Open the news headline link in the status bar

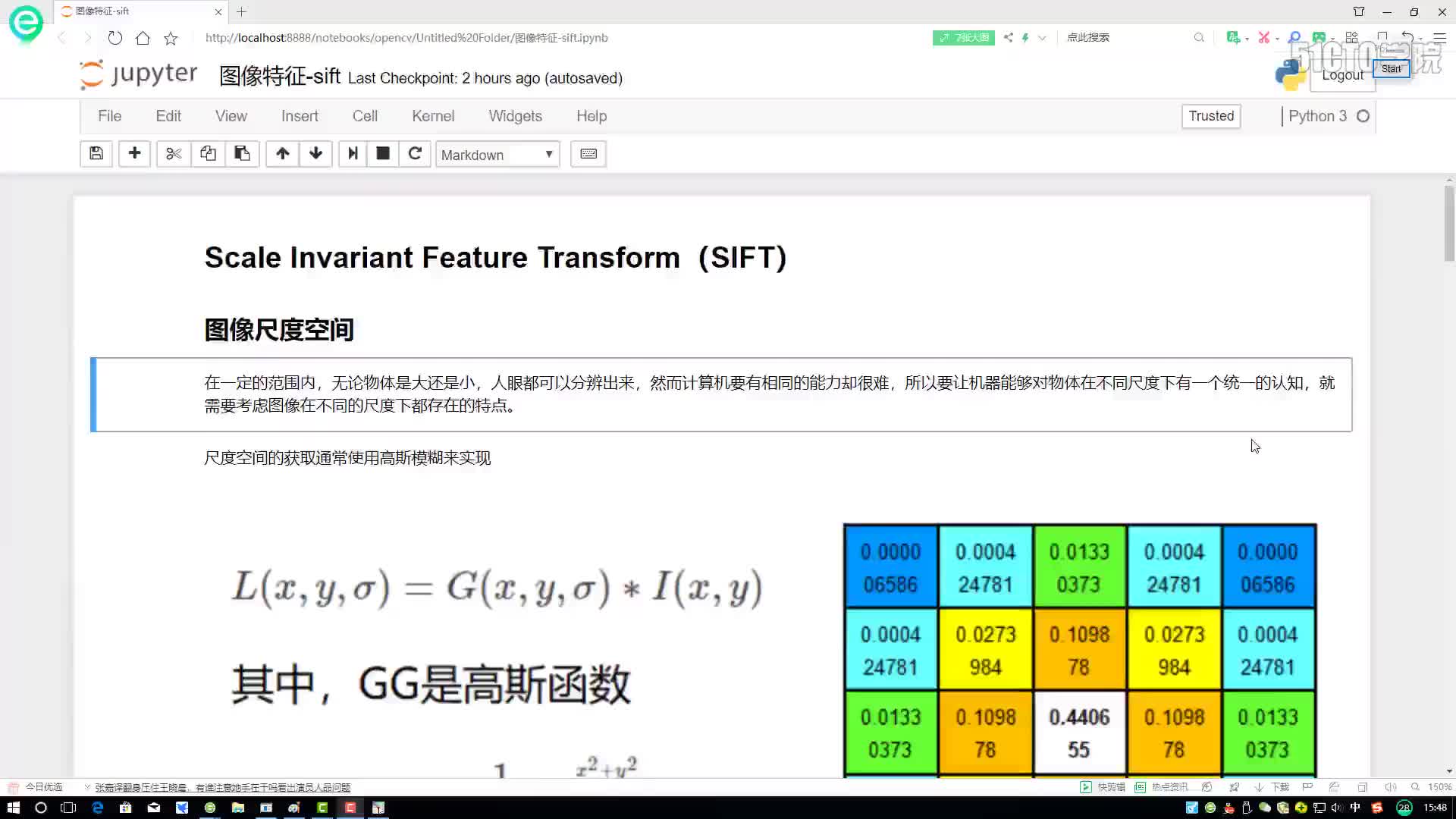pos(222,787)
